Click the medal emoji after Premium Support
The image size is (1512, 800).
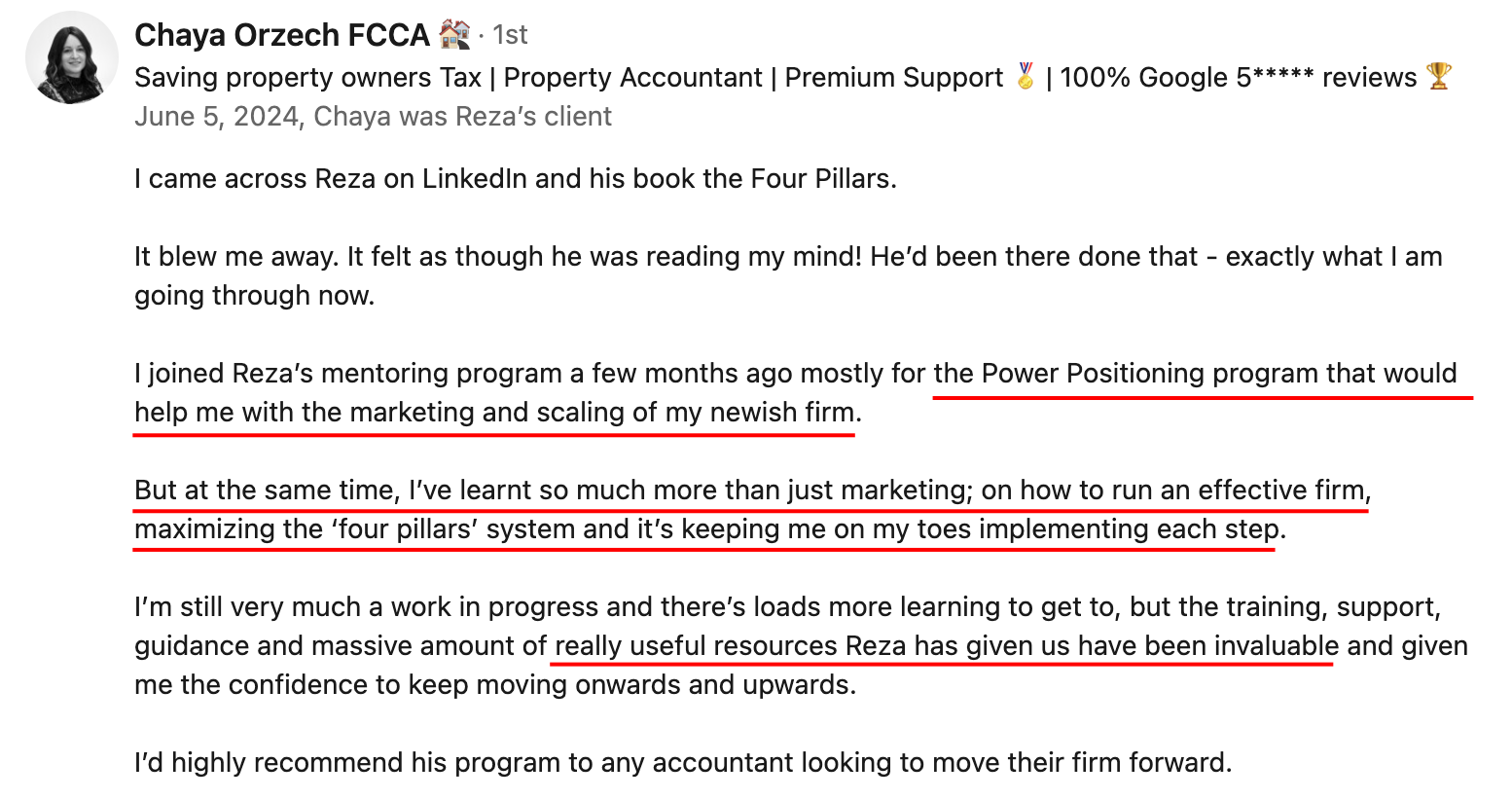click(x=1025, y=77)
